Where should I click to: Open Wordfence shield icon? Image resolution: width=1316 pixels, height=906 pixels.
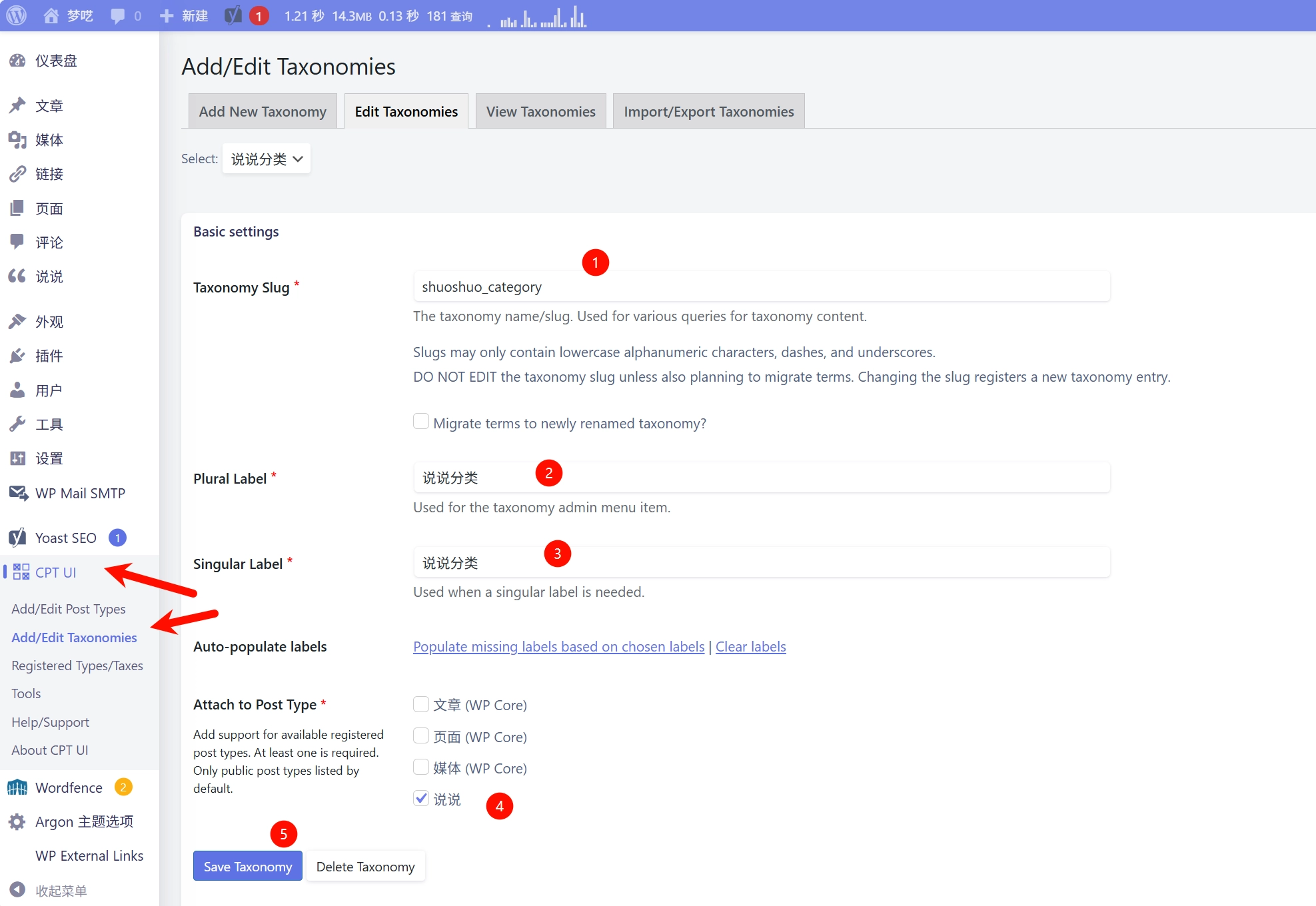[x=17, y=787]
